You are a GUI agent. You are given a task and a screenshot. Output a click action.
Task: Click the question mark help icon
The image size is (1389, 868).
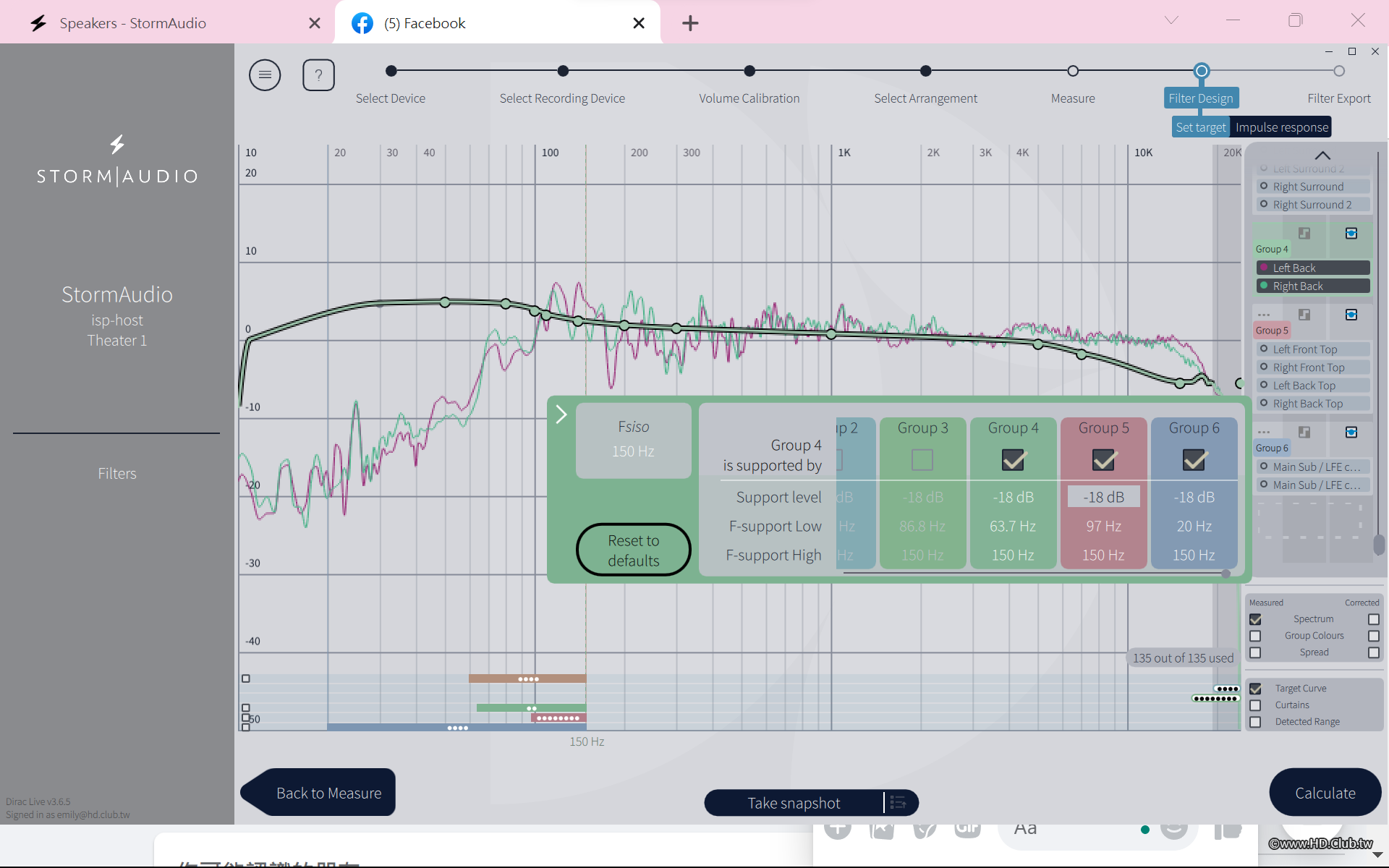[x=318, y=75]
